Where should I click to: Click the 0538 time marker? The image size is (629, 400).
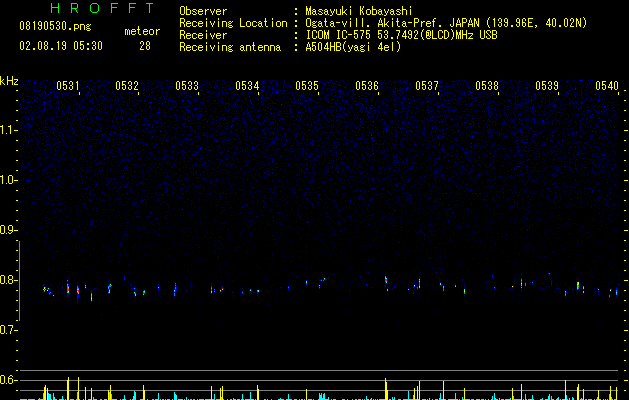[487, 85]
